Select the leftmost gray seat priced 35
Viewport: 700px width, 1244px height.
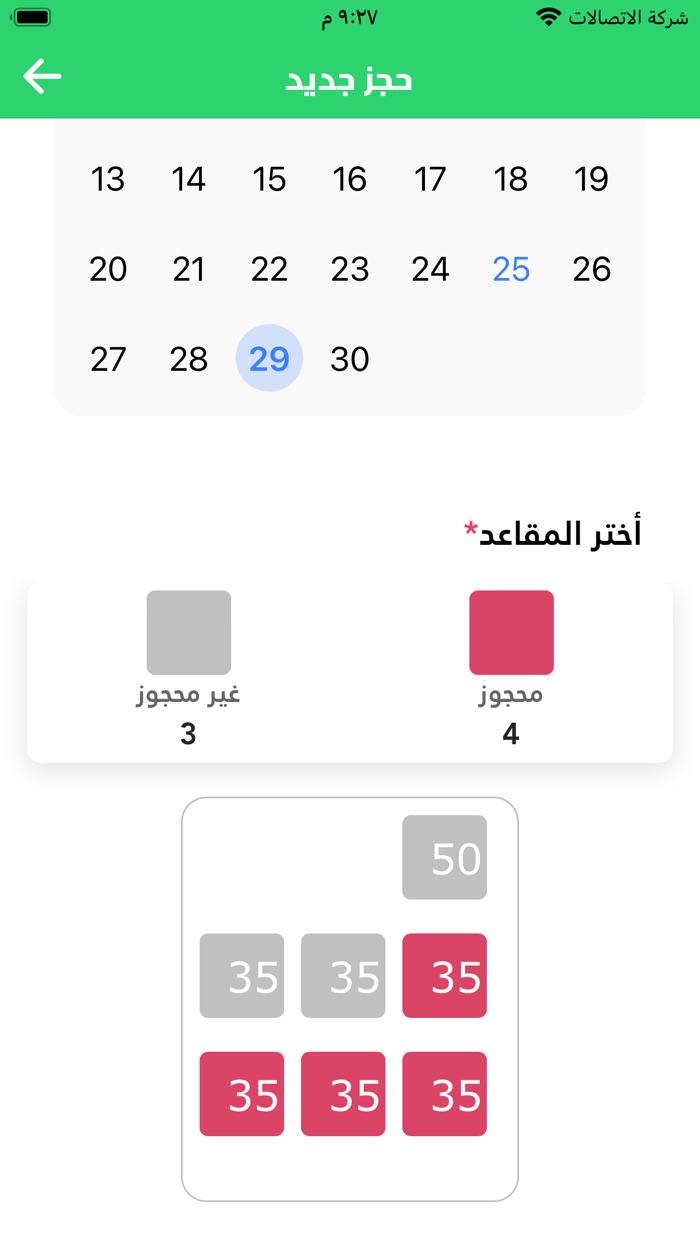click(x=242, y=976)
